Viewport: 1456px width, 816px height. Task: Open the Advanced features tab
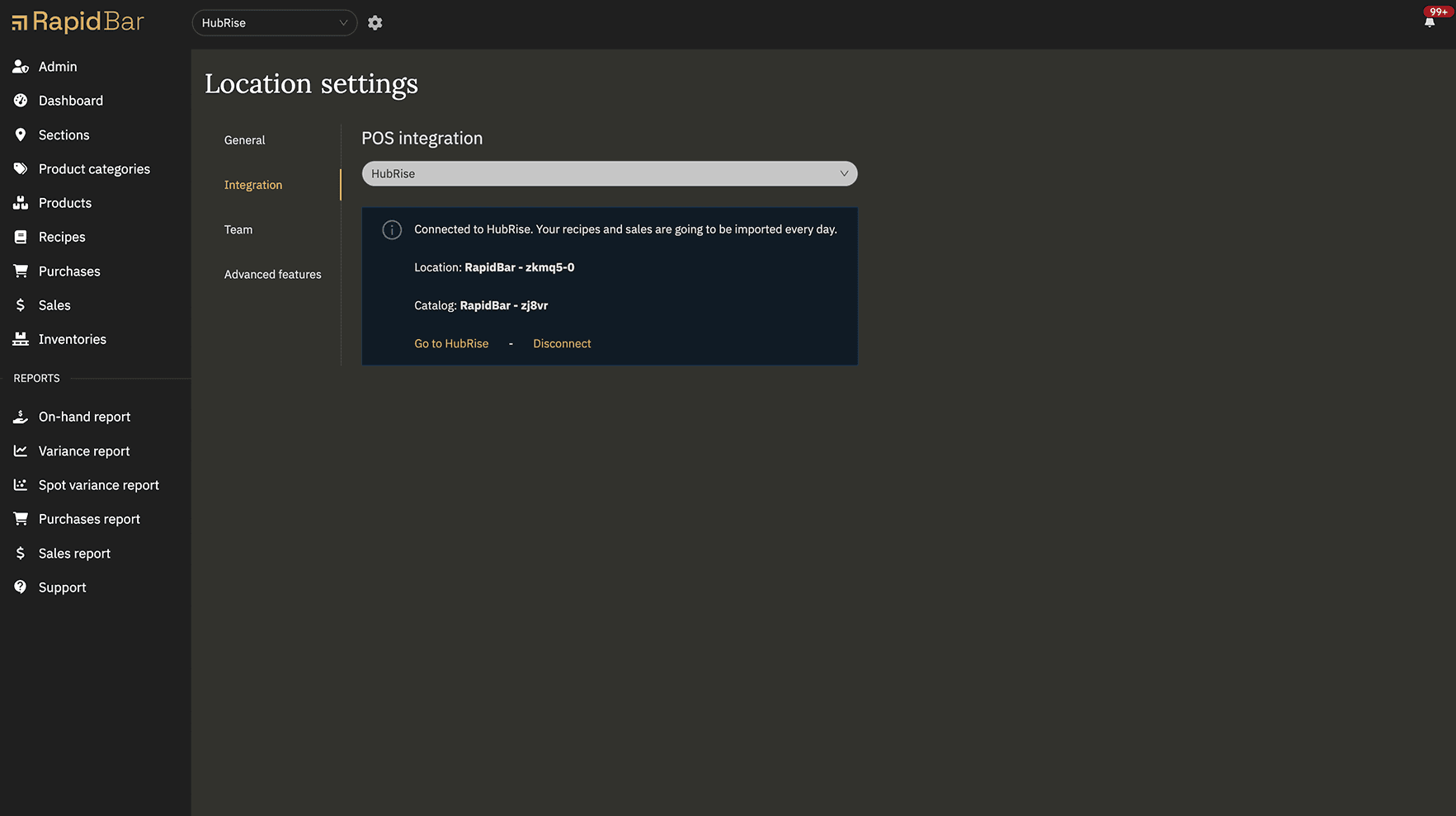(x=273, y=274)
